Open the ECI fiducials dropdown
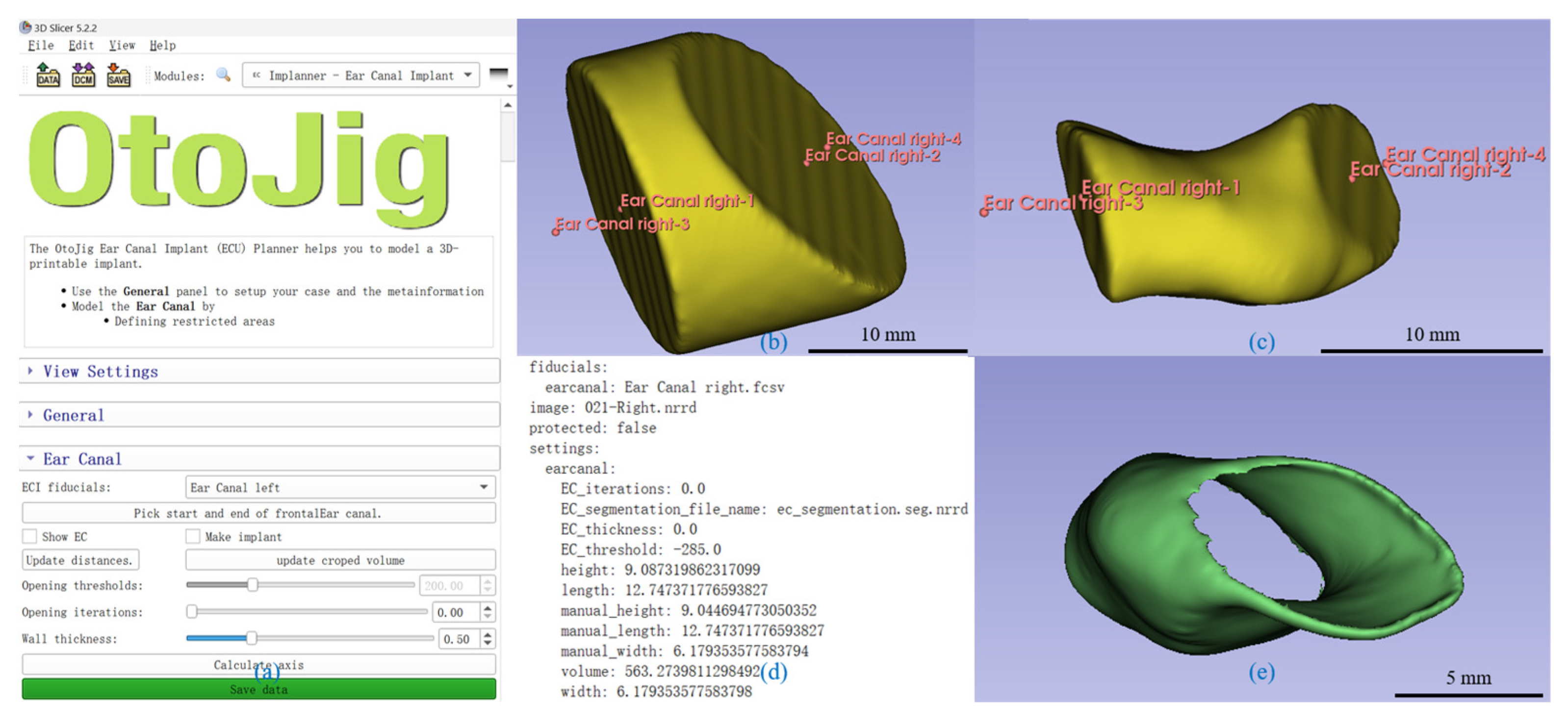 [340, 487]
